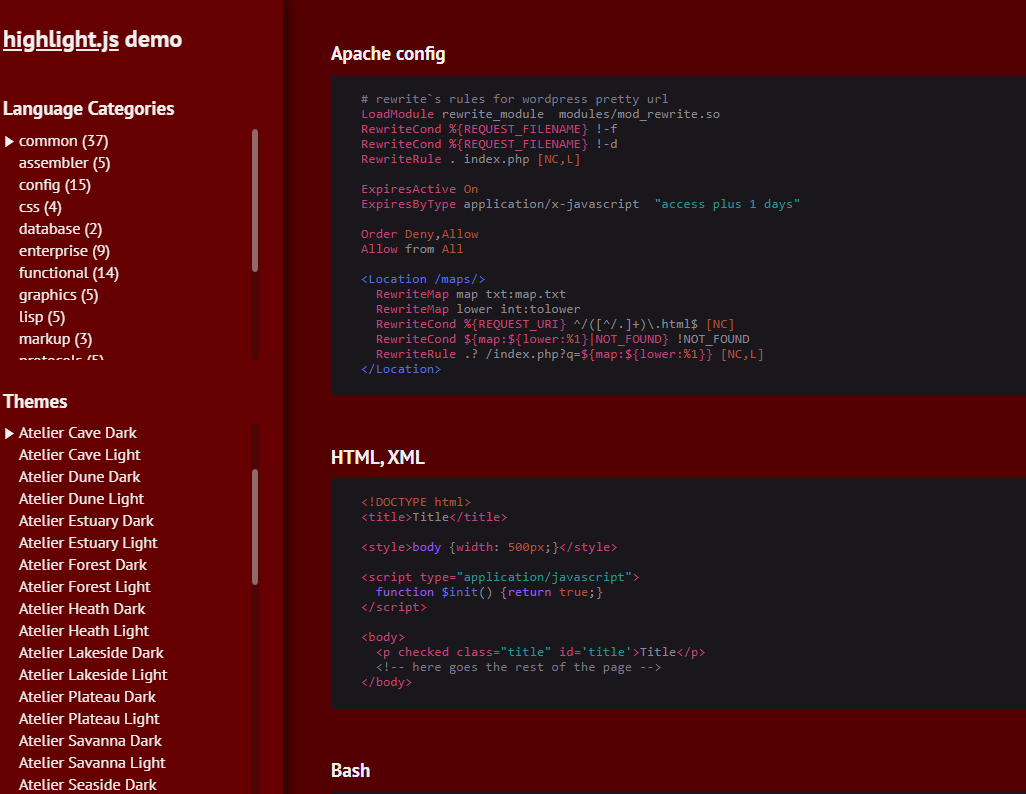Click the LoadModule line in Apache code
The image size is (1026, 794).
tap(540, 114)
